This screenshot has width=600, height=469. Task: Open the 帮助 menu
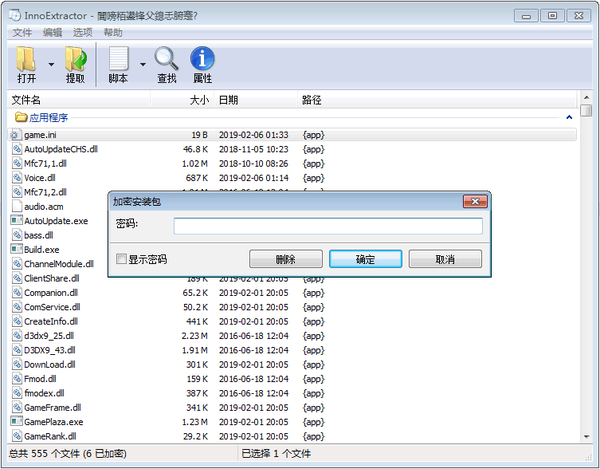113,33
